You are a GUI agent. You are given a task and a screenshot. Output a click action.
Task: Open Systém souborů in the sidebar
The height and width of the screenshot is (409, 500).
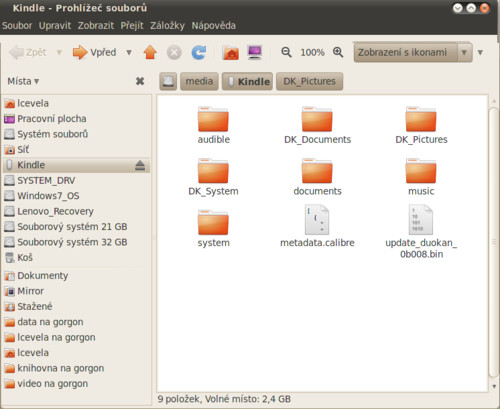tap(77, 134)
